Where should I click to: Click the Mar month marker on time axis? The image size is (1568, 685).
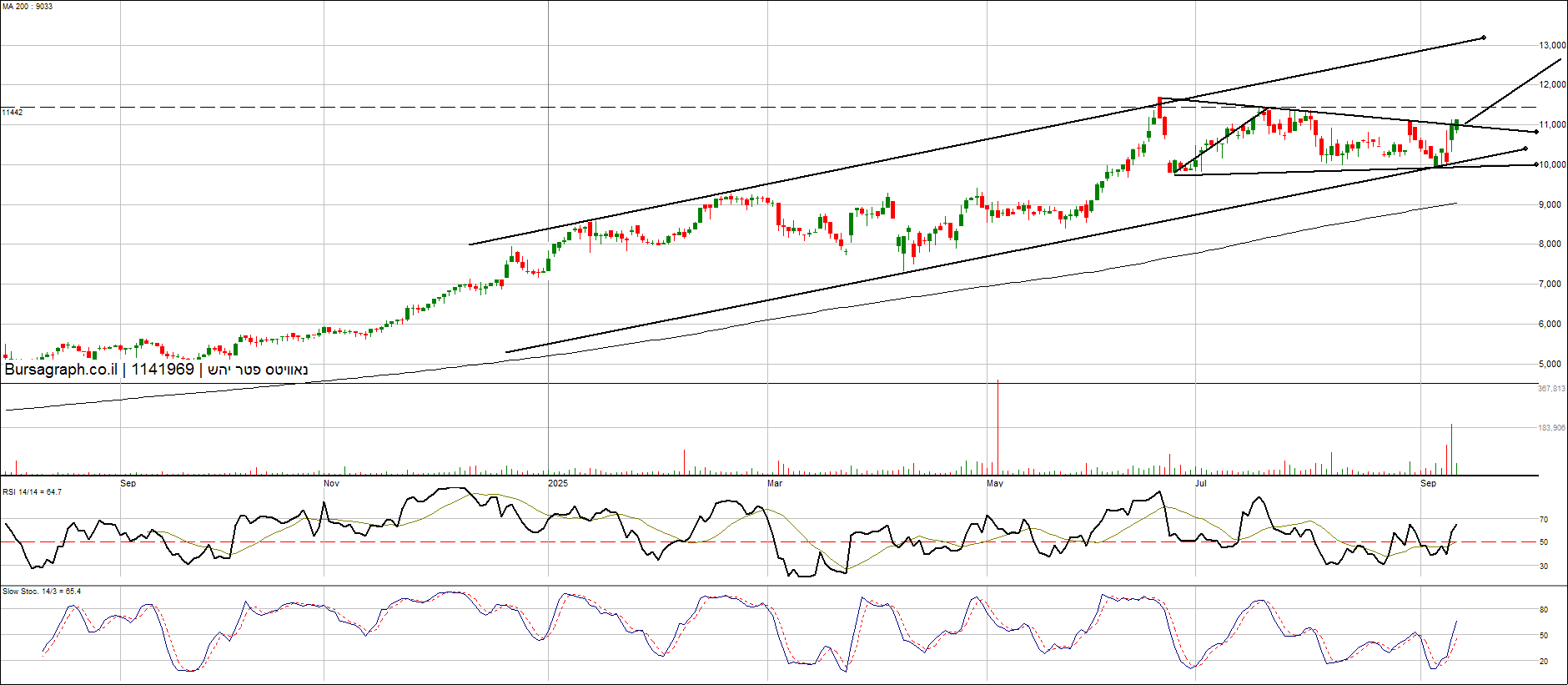tap(775, 484)
